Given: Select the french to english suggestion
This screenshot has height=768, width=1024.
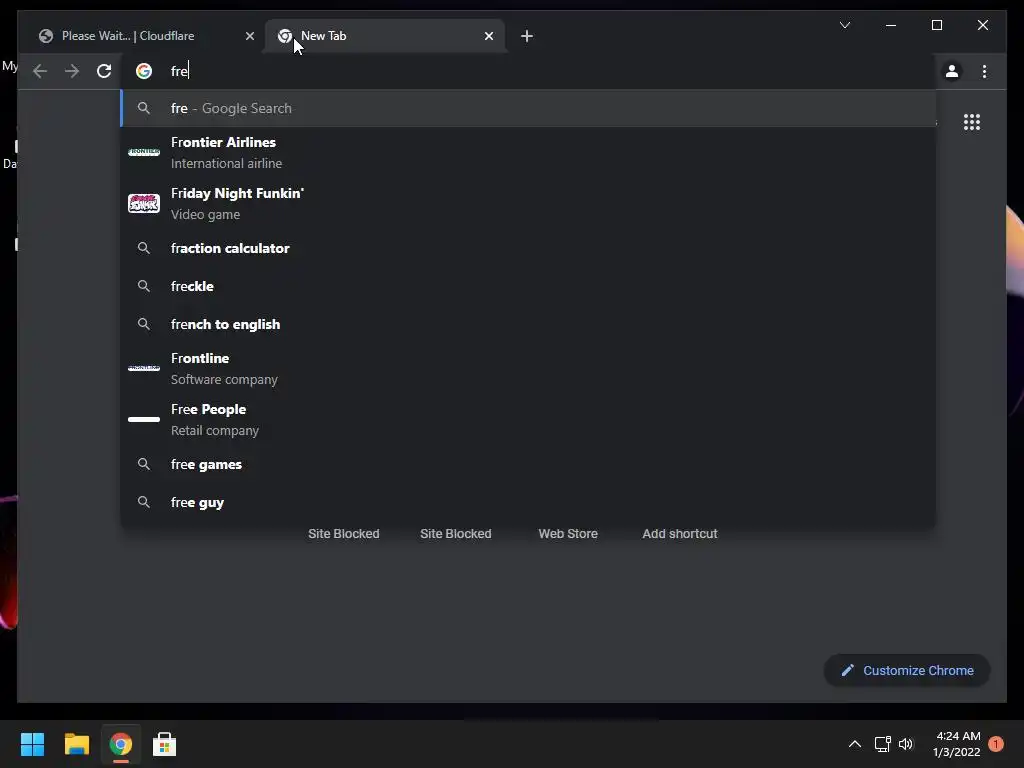Looking at the screenshot, I should [x=528, y=324].
